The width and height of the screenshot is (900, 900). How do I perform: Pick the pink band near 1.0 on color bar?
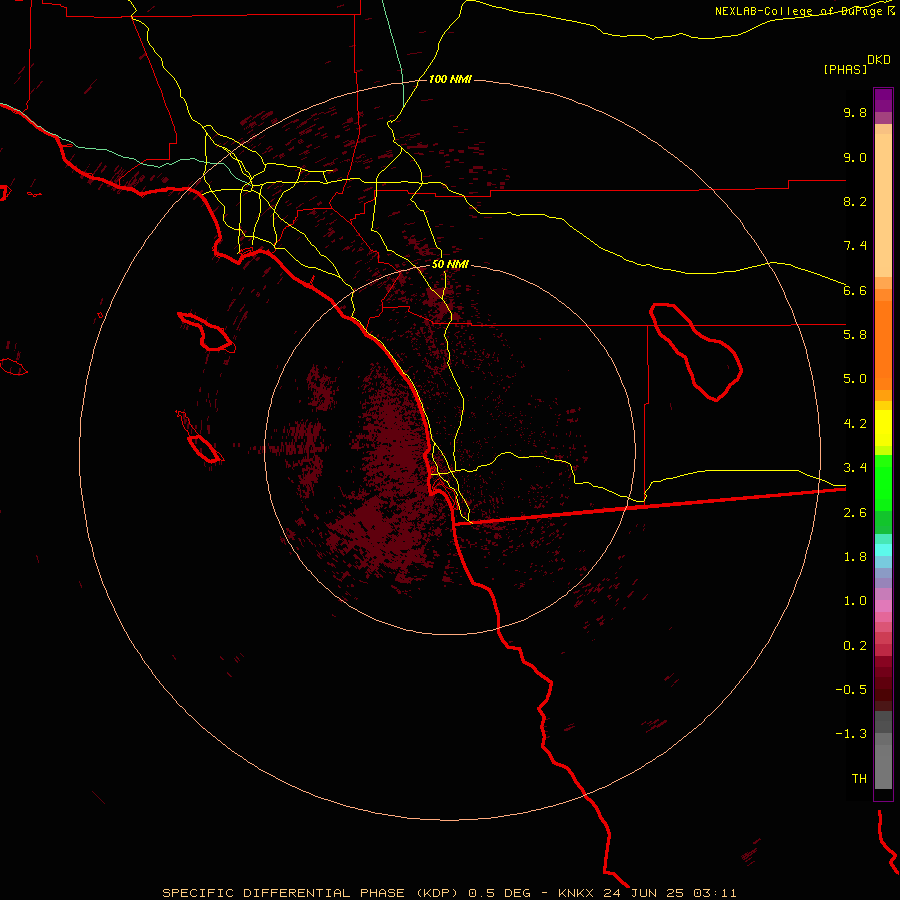click(883, 606)
